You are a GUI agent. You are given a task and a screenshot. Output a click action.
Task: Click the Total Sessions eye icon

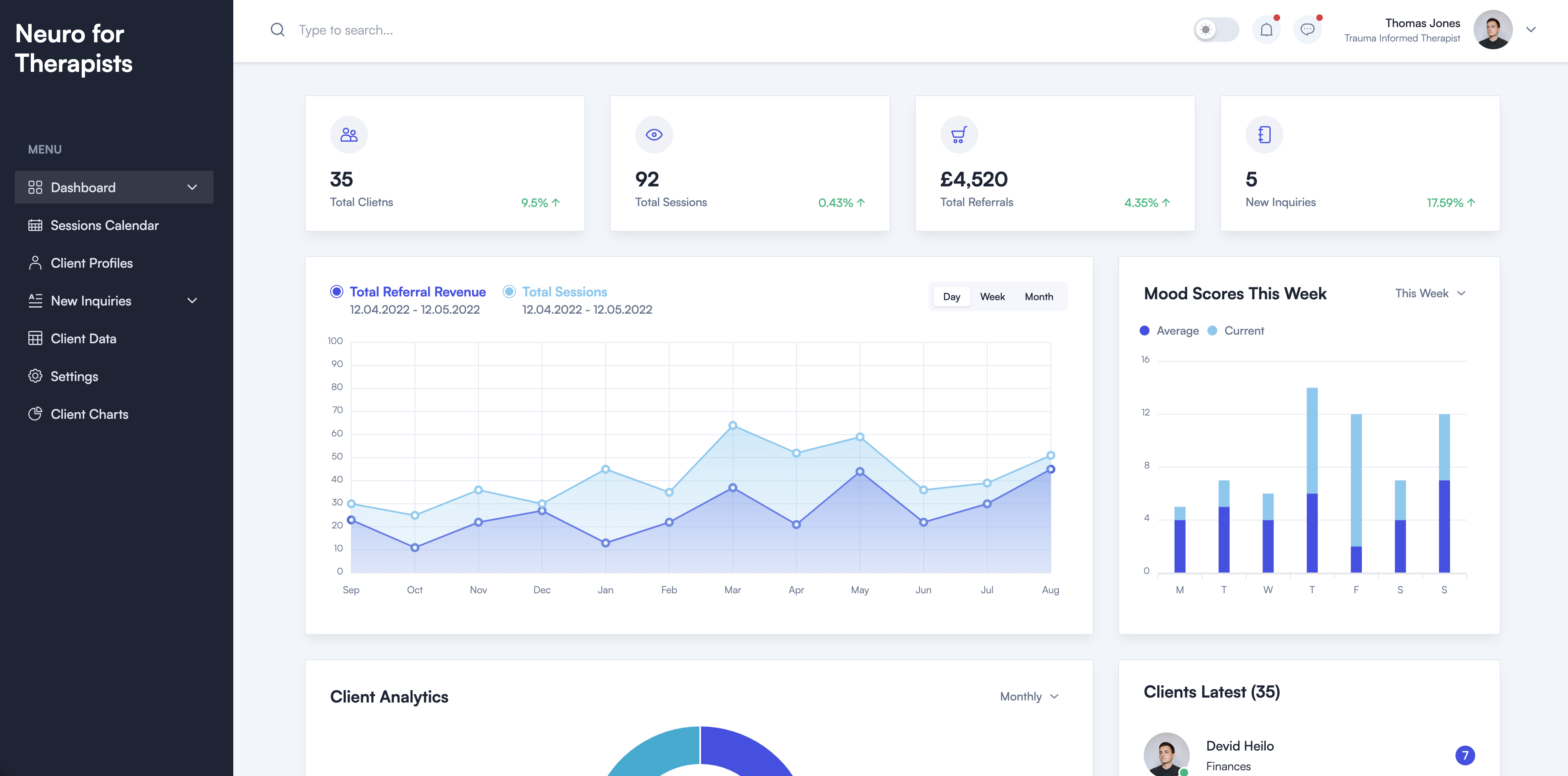(654, 135)
